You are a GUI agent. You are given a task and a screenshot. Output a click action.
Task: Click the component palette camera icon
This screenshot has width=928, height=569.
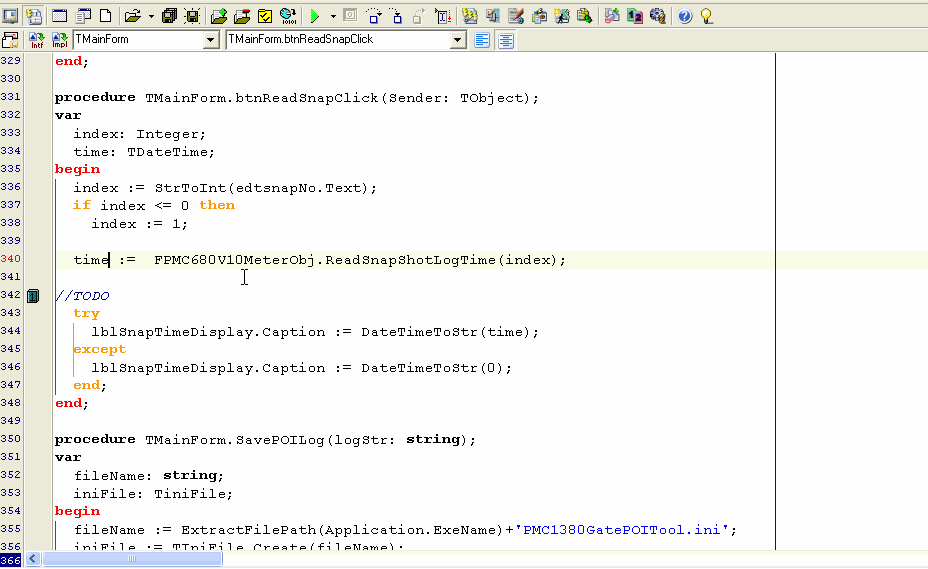pyautogui.click(x=539, y=16)
